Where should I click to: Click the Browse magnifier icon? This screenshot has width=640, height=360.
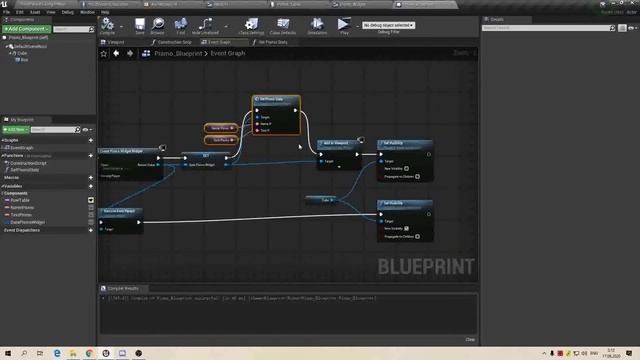tap(158, 24)
